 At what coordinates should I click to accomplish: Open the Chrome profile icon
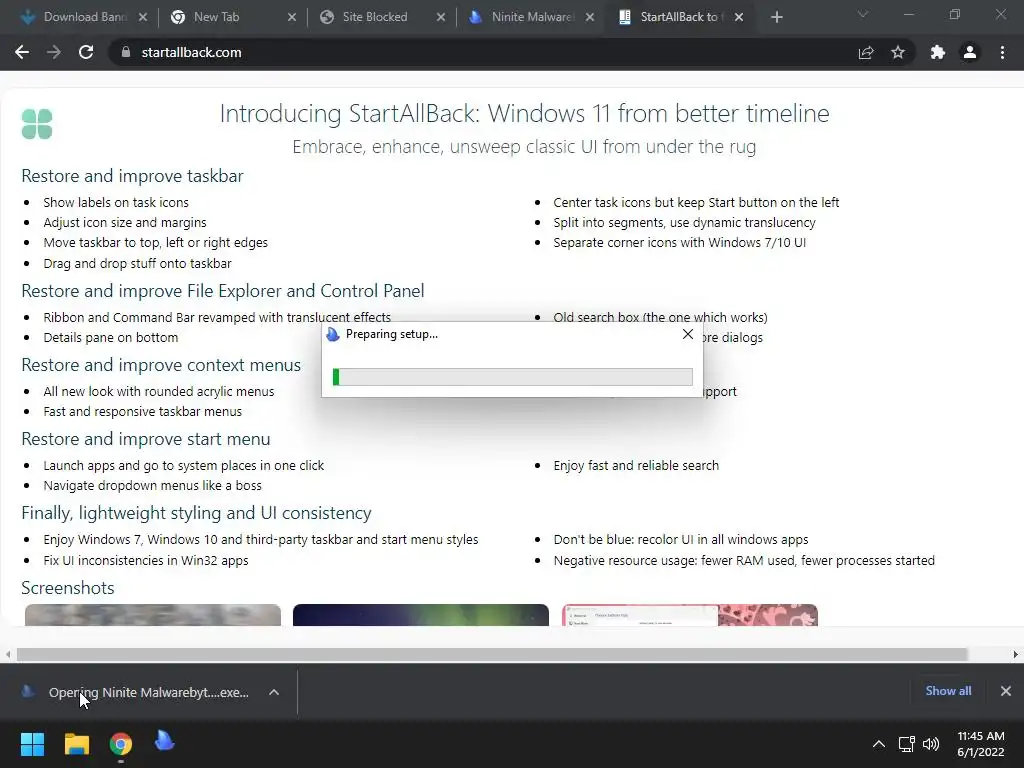(970, 52)
